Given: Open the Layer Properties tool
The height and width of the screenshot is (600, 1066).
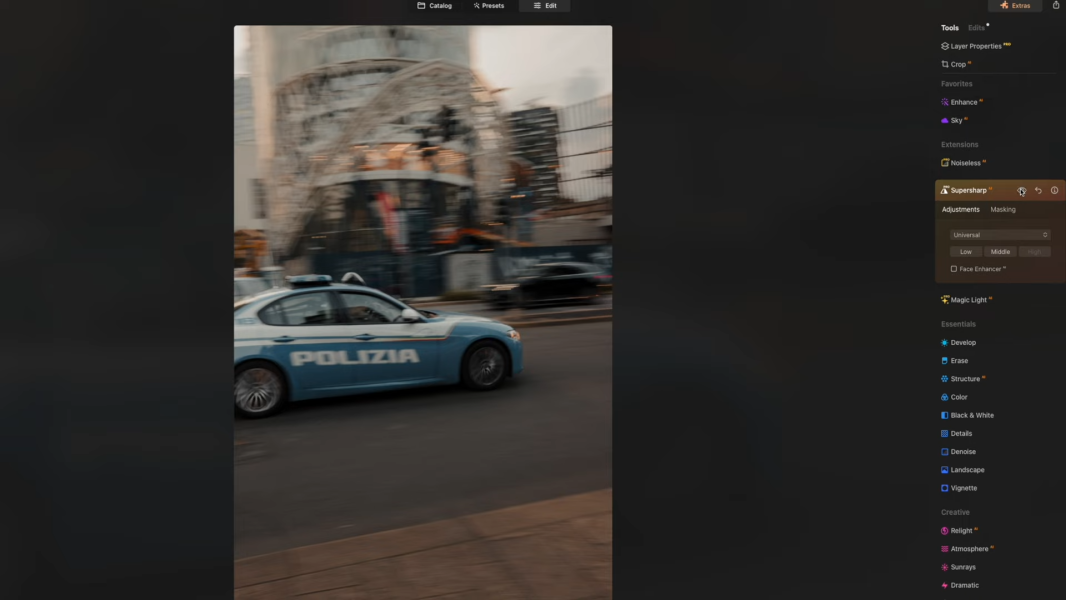Looking at the screenshot, I should click(976, 46).
